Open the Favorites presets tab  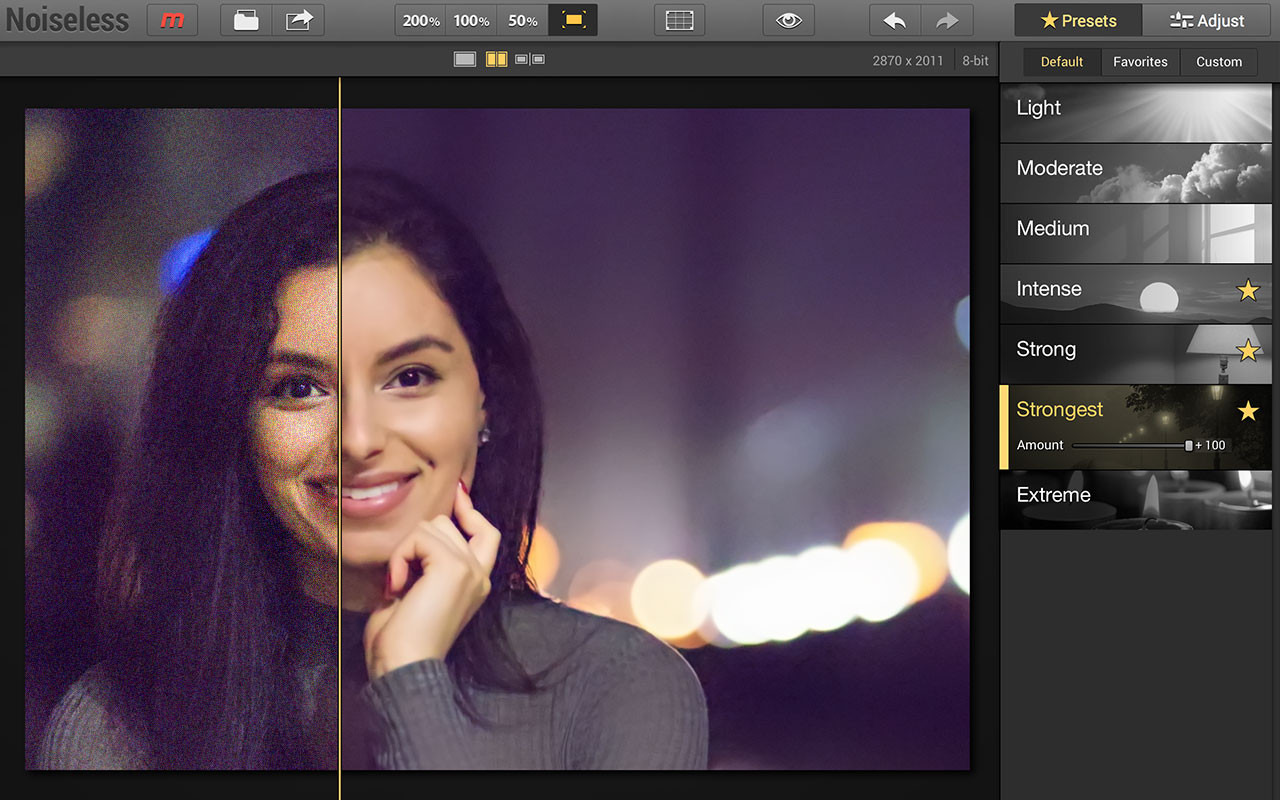coord(1140,62)
